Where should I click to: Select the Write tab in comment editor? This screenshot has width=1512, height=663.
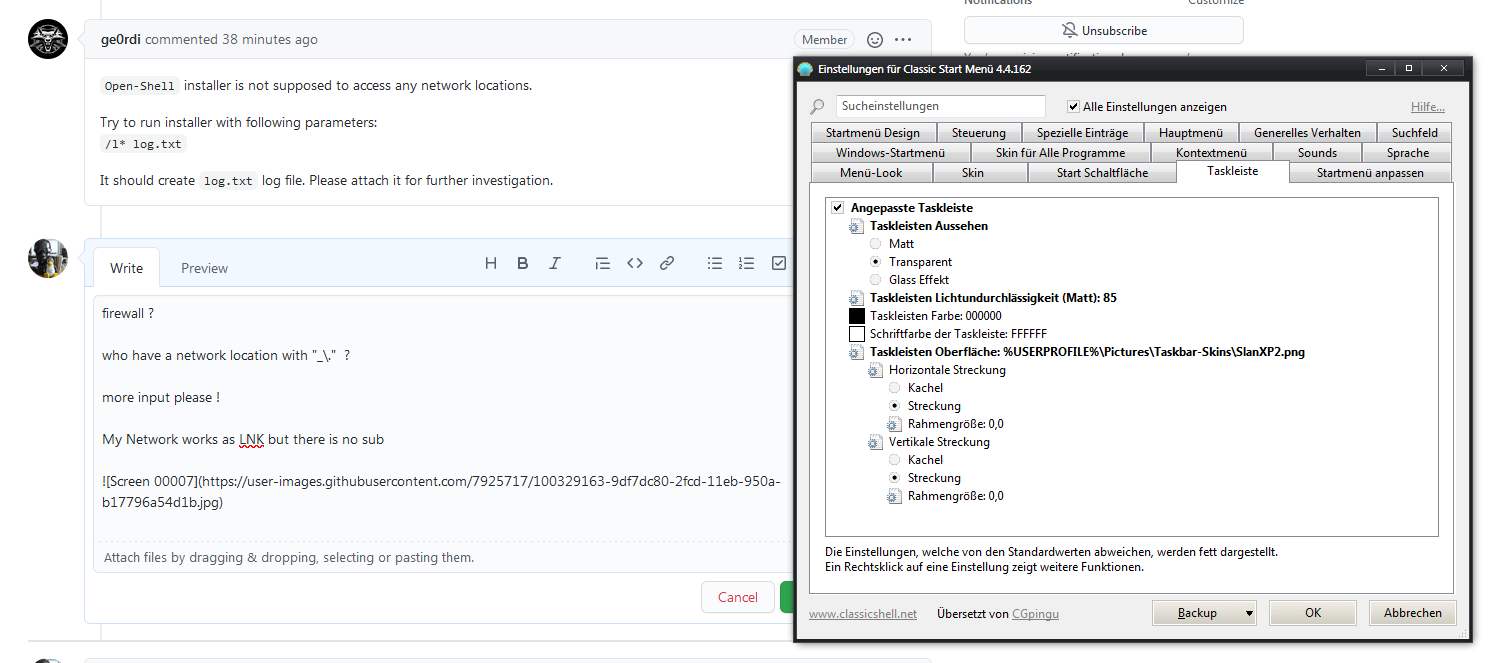(126, 268)
